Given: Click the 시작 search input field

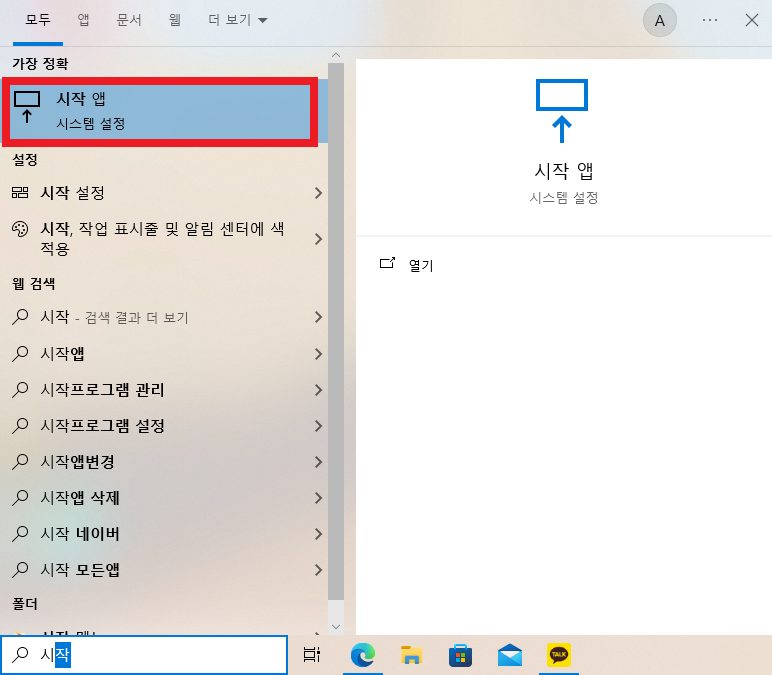Looking at the screenshot, I should pyautogui.click(x=144, y=654).
